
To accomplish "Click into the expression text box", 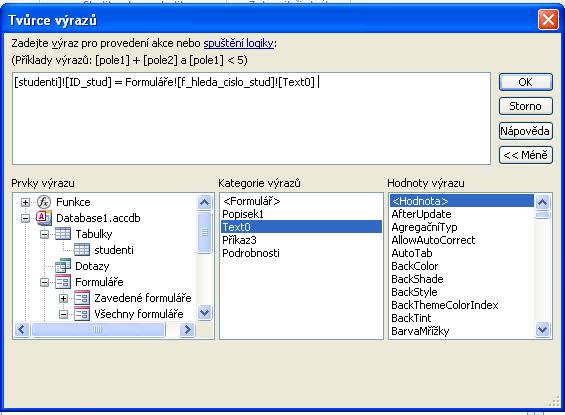I will [252, 119].
